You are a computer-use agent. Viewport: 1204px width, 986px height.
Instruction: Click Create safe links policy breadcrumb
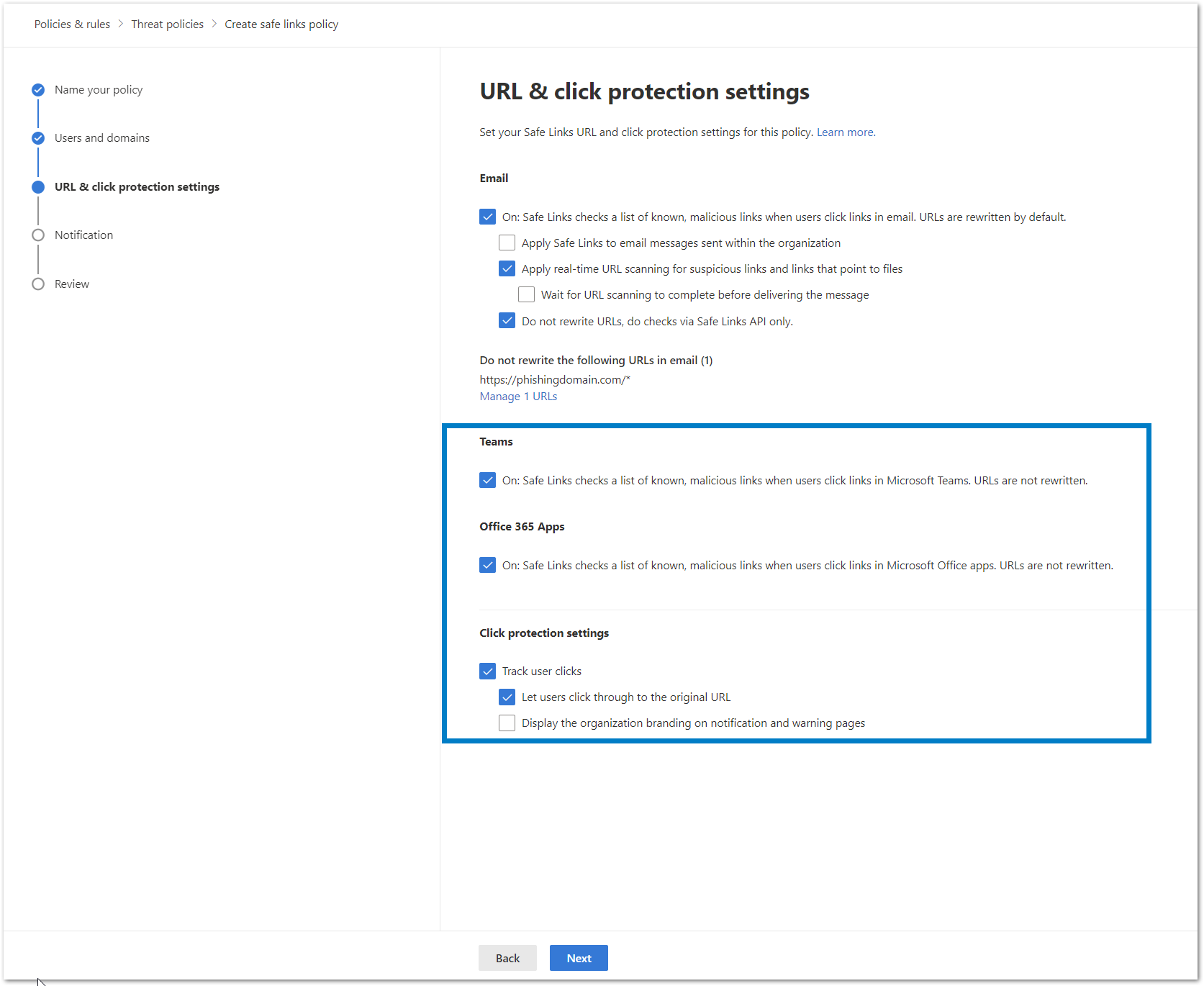coord(281,24)
